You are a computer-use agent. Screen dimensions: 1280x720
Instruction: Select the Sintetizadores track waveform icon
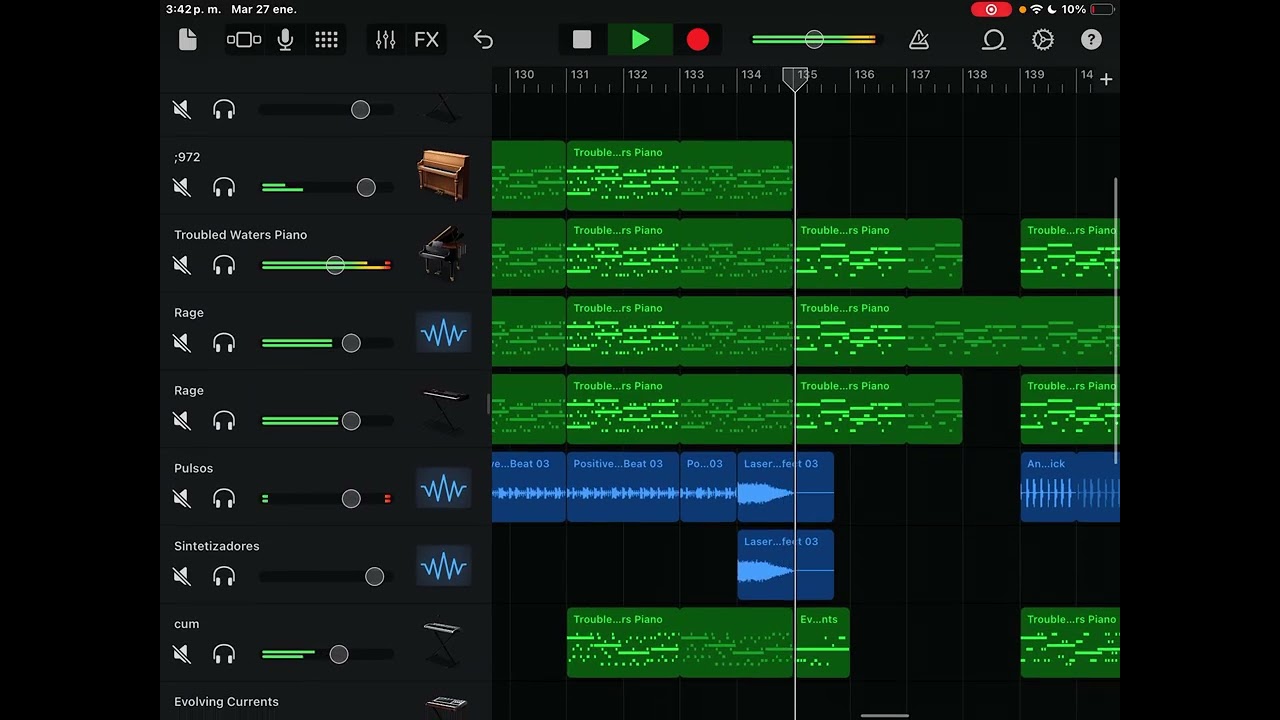(443, 567)
